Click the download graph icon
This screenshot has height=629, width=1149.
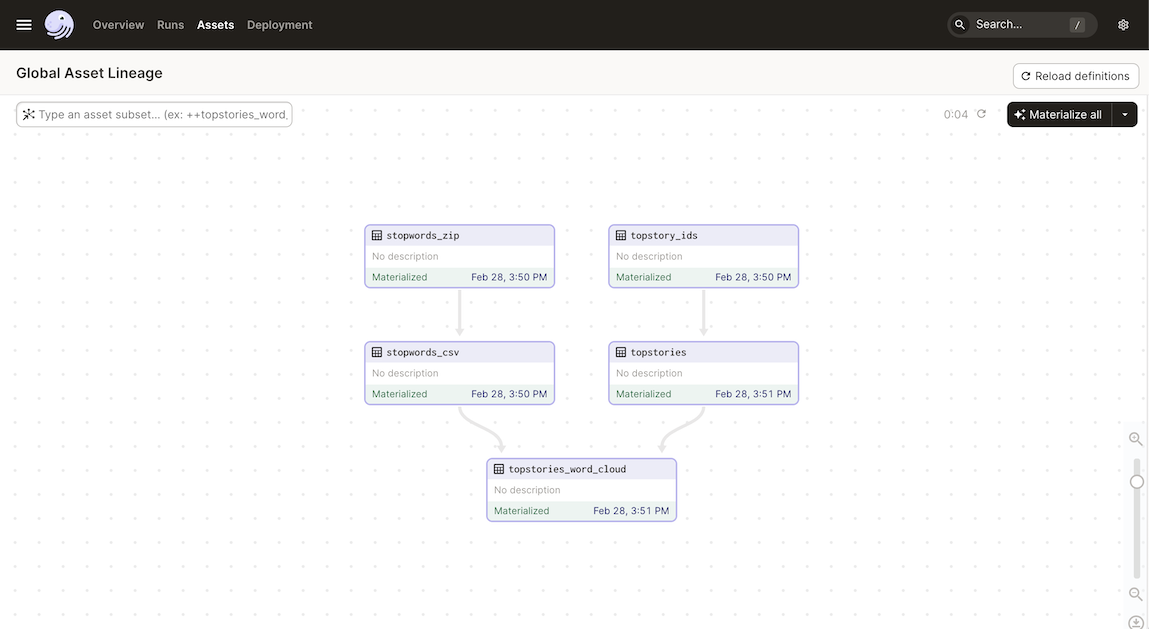(1136, 622)
